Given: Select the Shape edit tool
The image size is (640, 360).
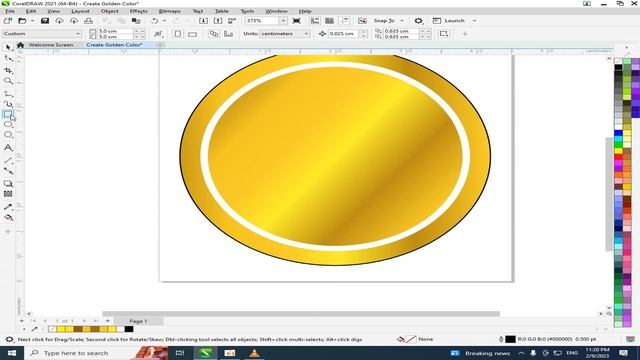Looking at the screenshot, I should [8, 59].
